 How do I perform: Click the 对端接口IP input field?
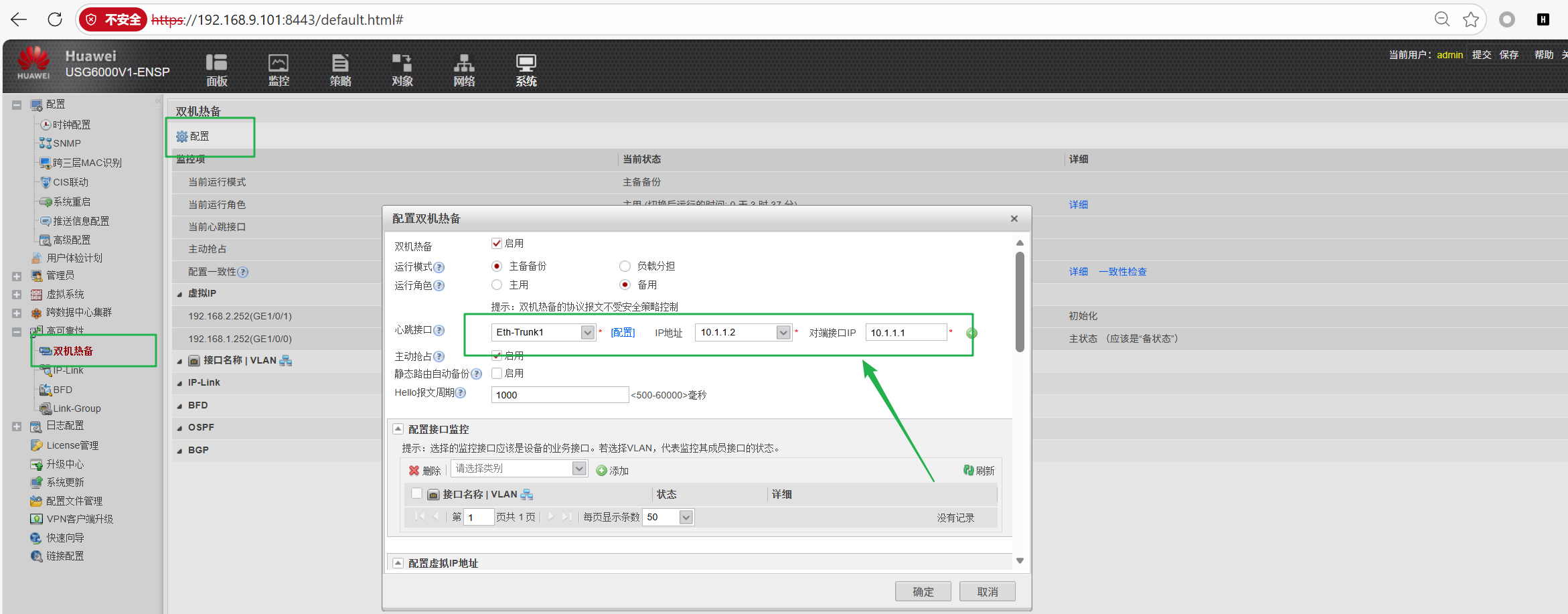(x=906, y=332)
